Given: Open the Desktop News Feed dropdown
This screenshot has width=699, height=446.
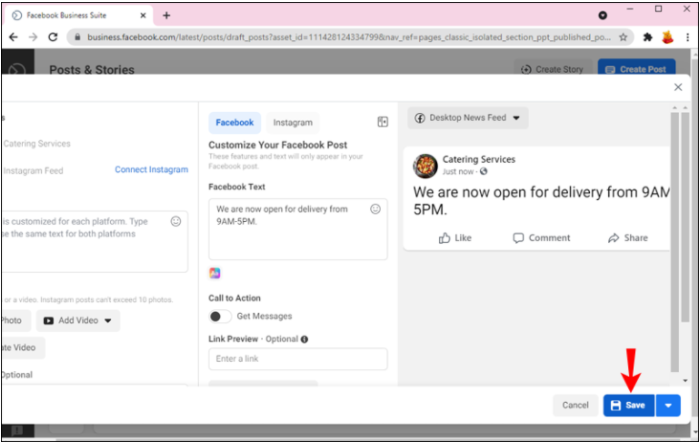Looking at the screenshot, I should tap(468, 118).
